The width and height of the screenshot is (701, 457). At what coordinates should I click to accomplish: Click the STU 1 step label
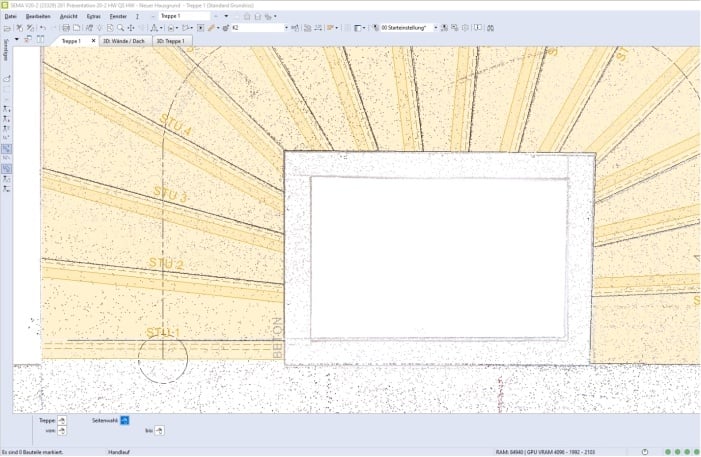pos(163,332)
